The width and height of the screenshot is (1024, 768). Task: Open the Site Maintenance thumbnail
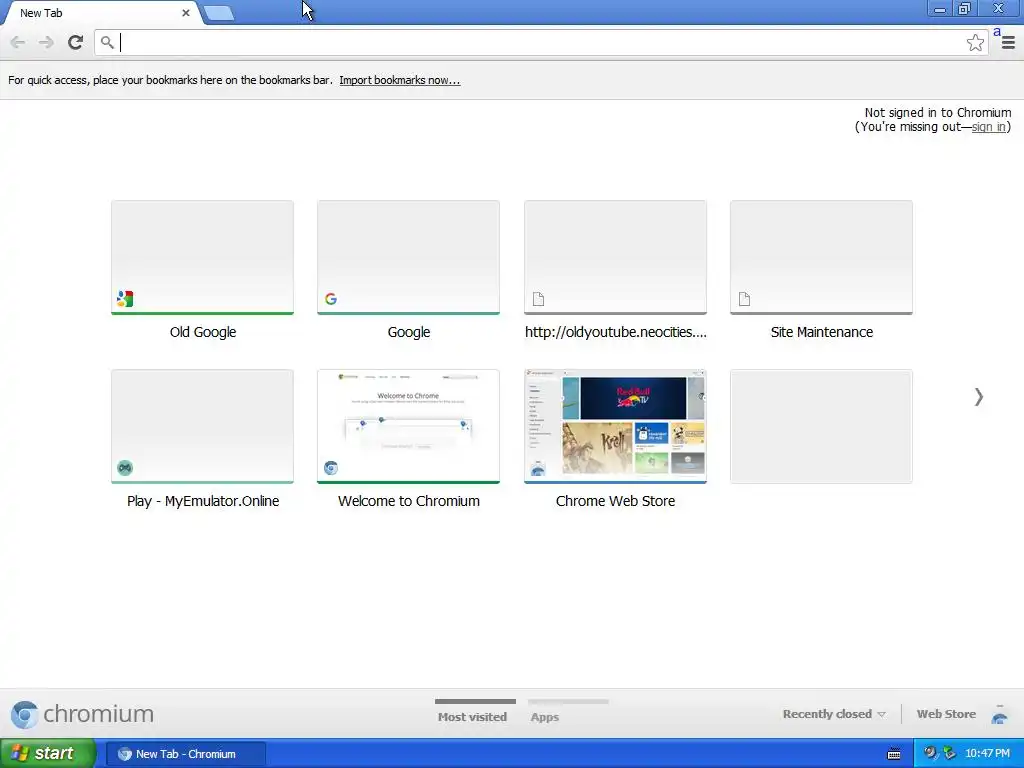tap(822, 257)
